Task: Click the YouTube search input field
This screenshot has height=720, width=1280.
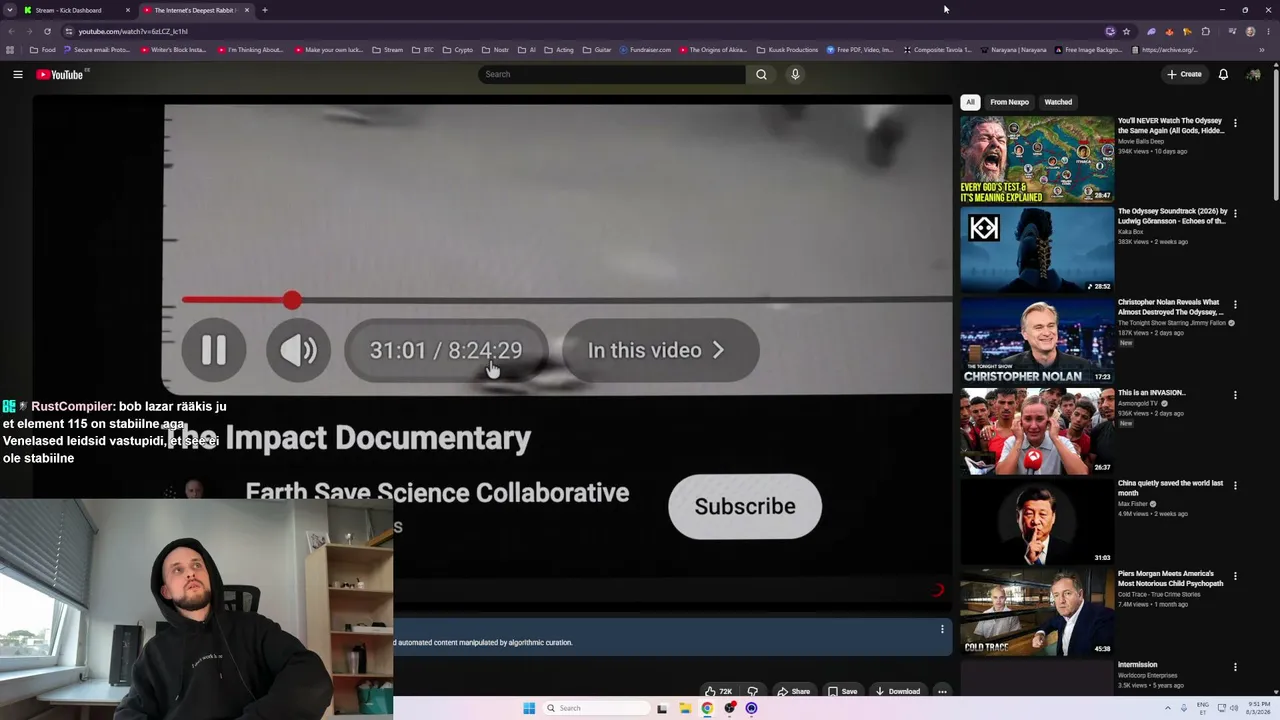Action: coord(612,74)
